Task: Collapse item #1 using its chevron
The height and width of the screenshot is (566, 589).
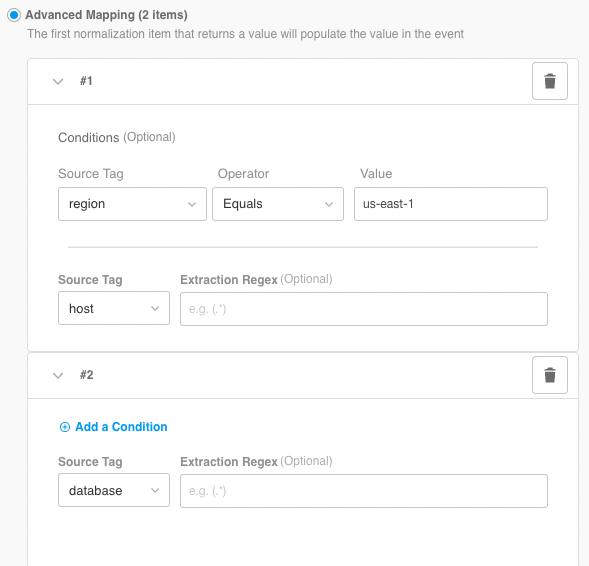Action: pyautogui.click(x=58, y=82)
